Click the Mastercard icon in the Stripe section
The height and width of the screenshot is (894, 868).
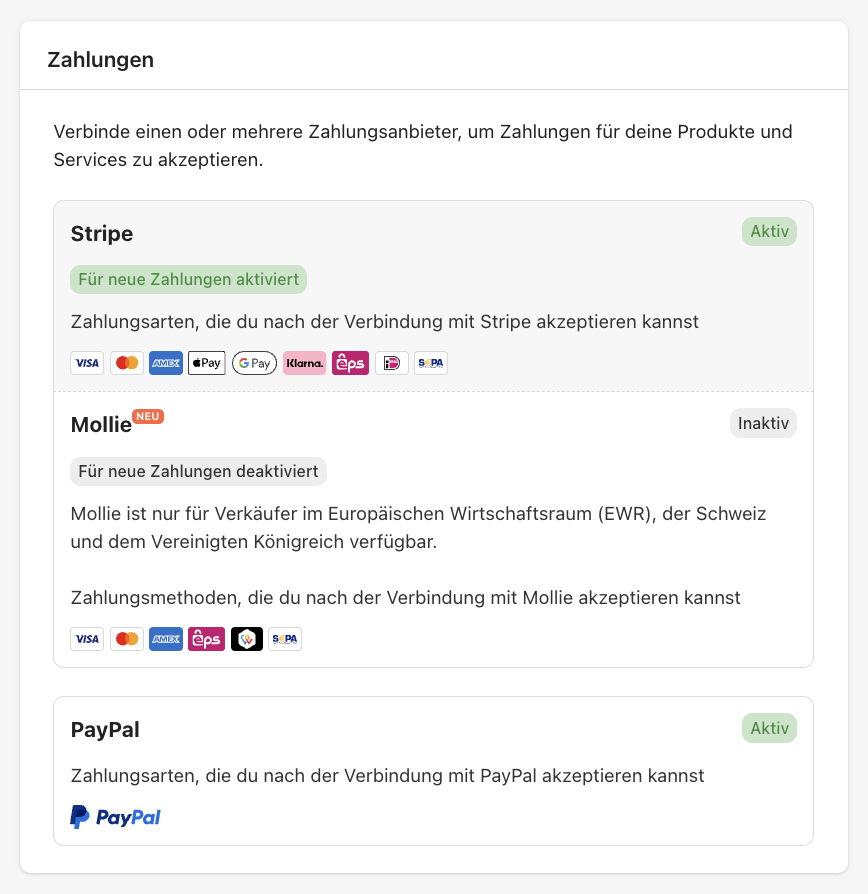[127, 362]
